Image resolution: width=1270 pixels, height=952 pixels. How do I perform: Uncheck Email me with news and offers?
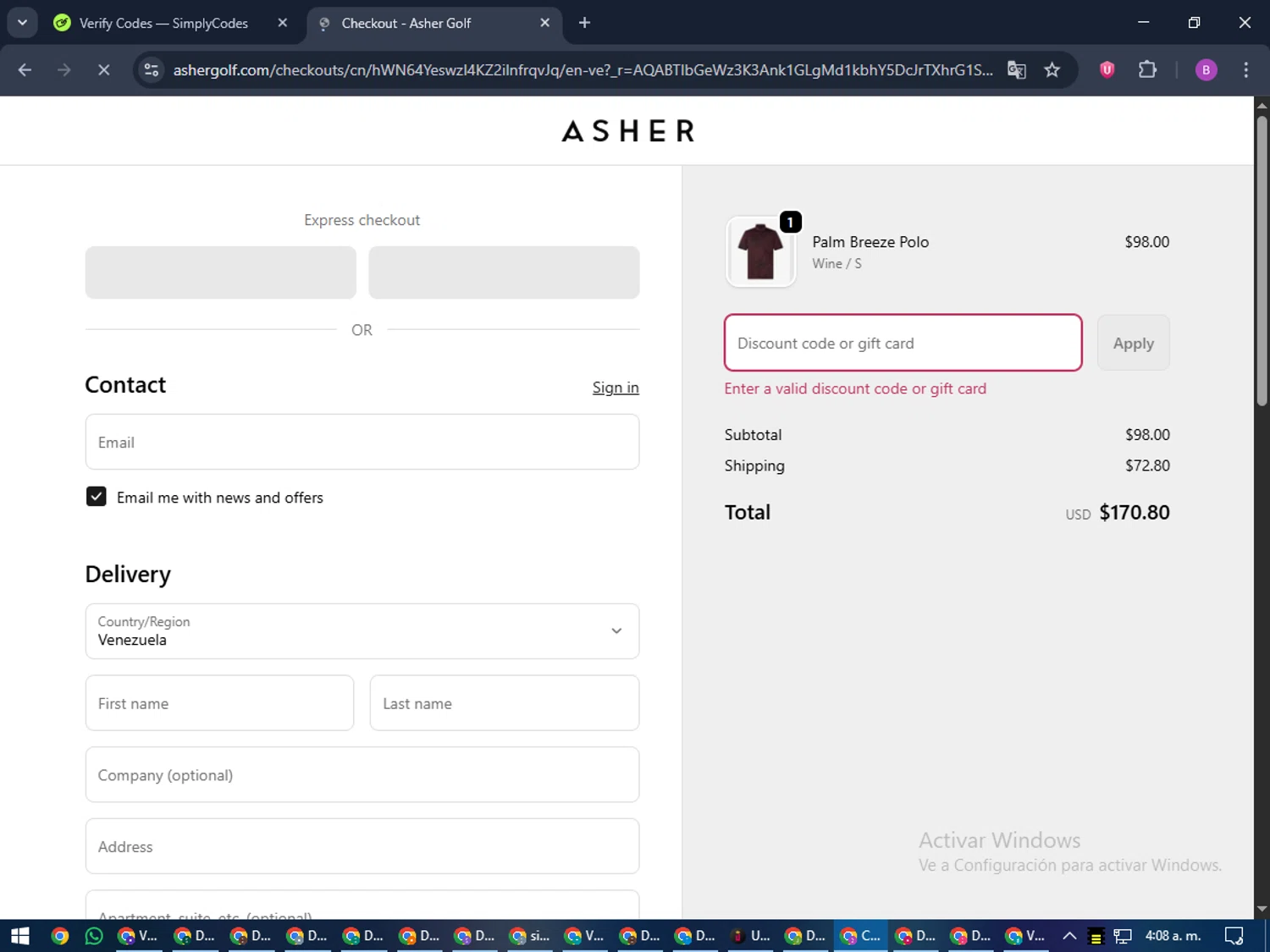[97, 497]
